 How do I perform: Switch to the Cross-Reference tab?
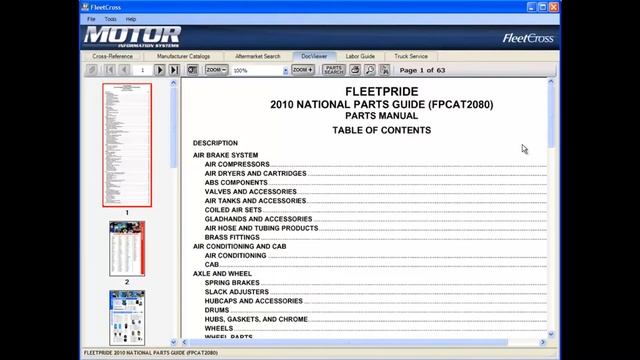pos(113,56)
